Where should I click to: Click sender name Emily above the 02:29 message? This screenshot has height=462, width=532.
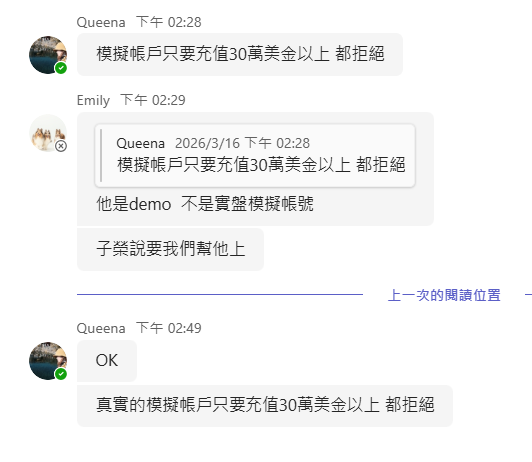click(93, 100)
